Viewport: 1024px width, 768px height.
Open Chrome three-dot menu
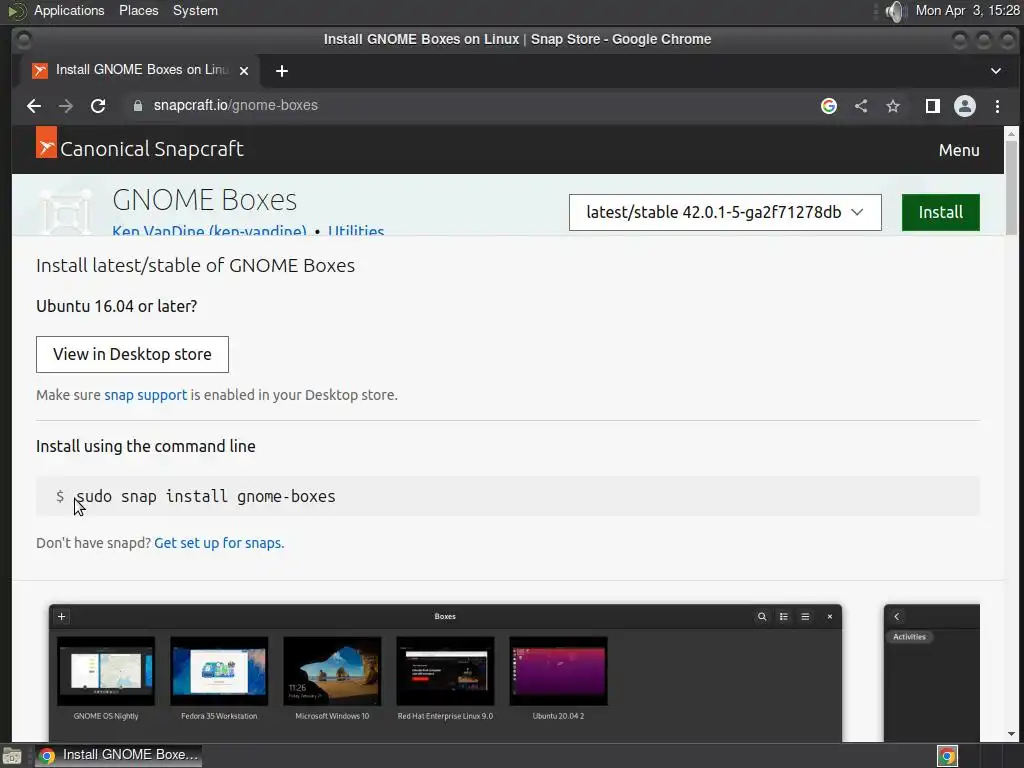pos(997,106)
